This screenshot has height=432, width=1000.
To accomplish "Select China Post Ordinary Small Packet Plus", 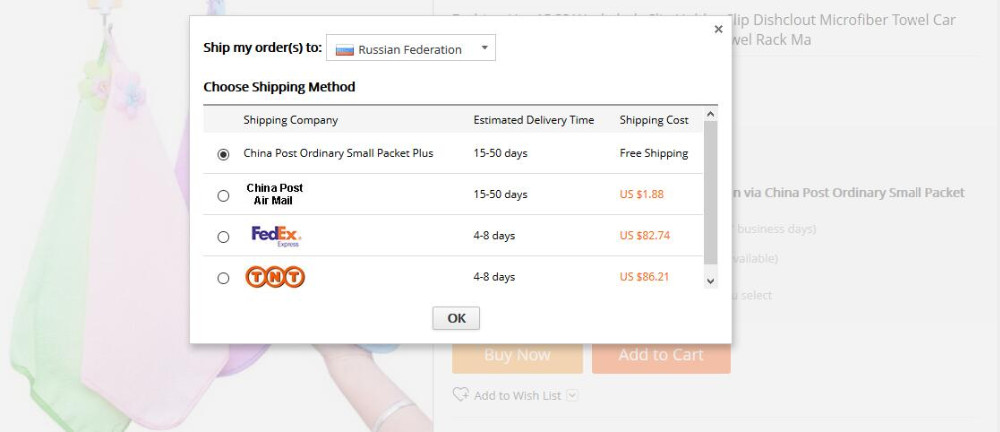I will pos(223,154).
